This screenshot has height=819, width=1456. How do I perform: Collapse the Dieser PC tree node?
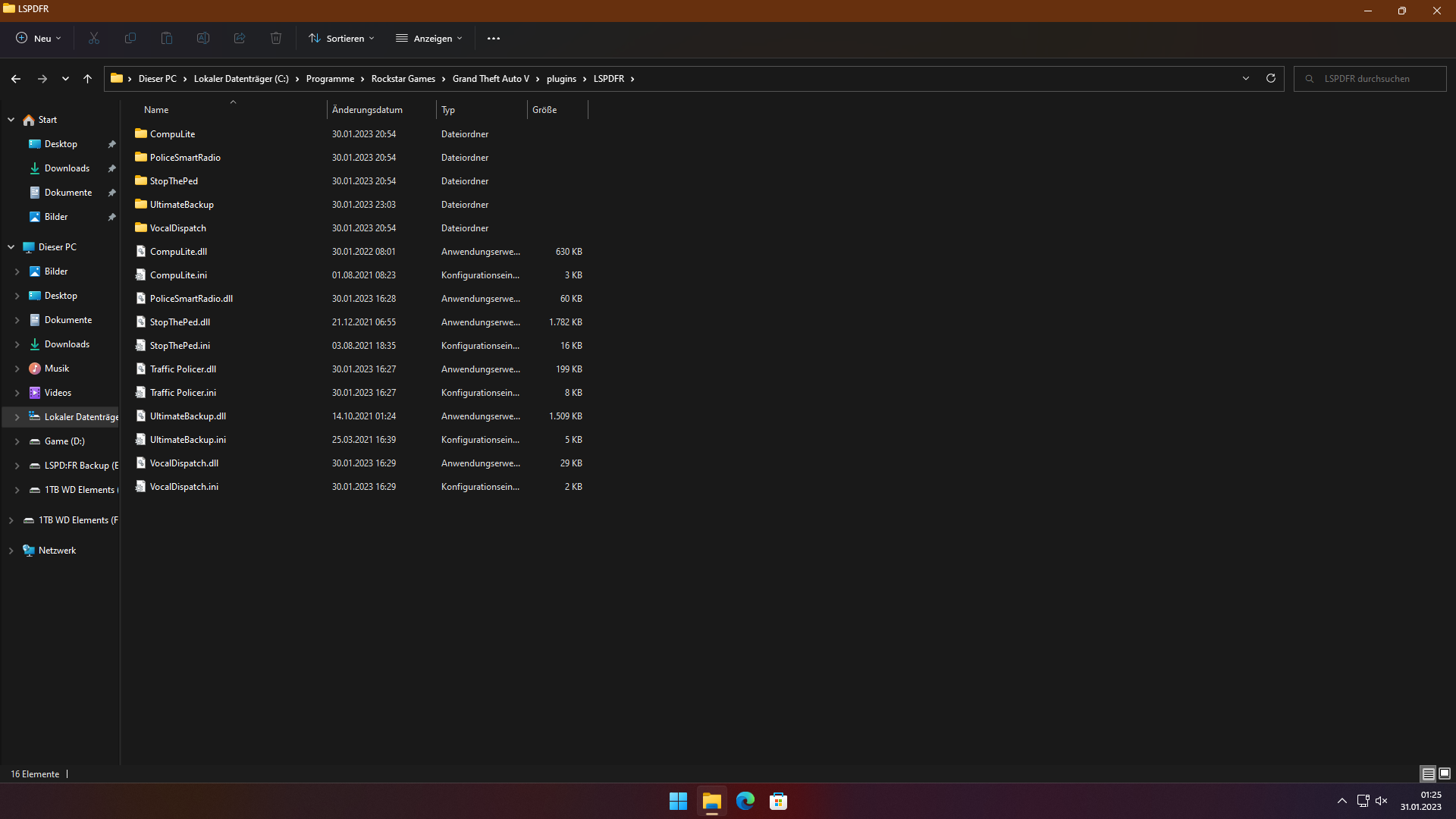11,247
